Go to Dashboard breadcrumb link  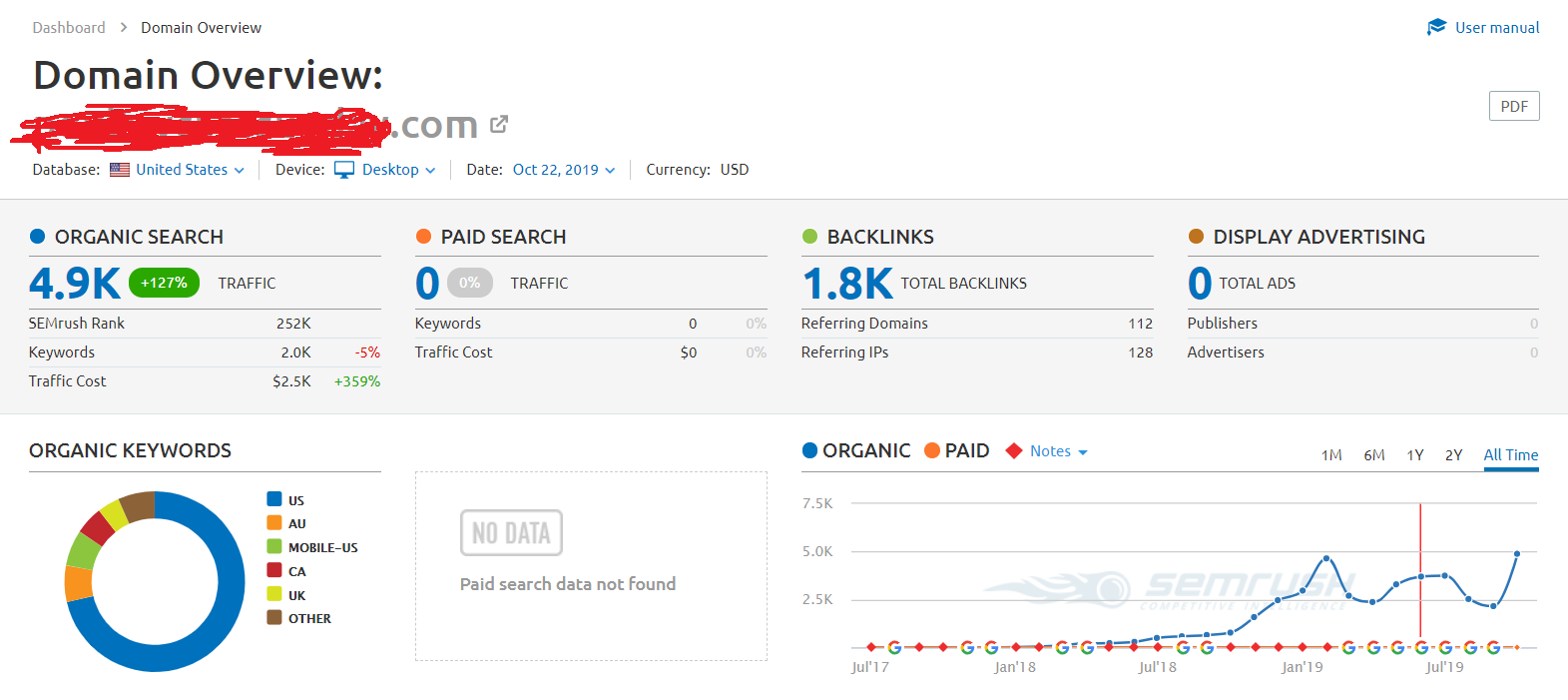pyautogui.click(x=69, y=28)
